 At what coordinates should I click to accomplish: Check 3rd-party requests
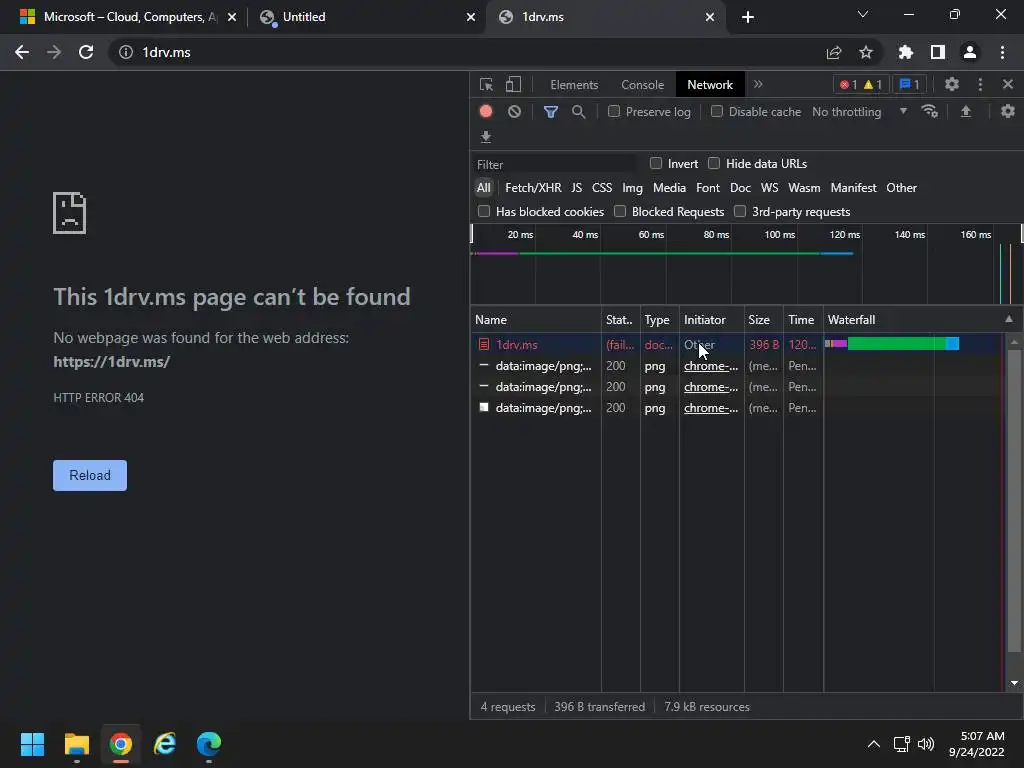pos(740,212)
